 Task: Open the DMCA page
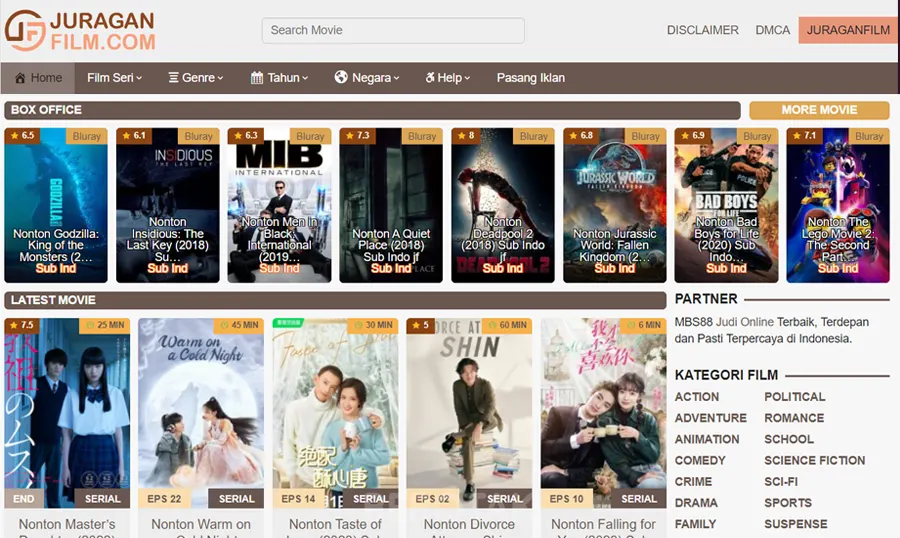[x=773, y=30]
